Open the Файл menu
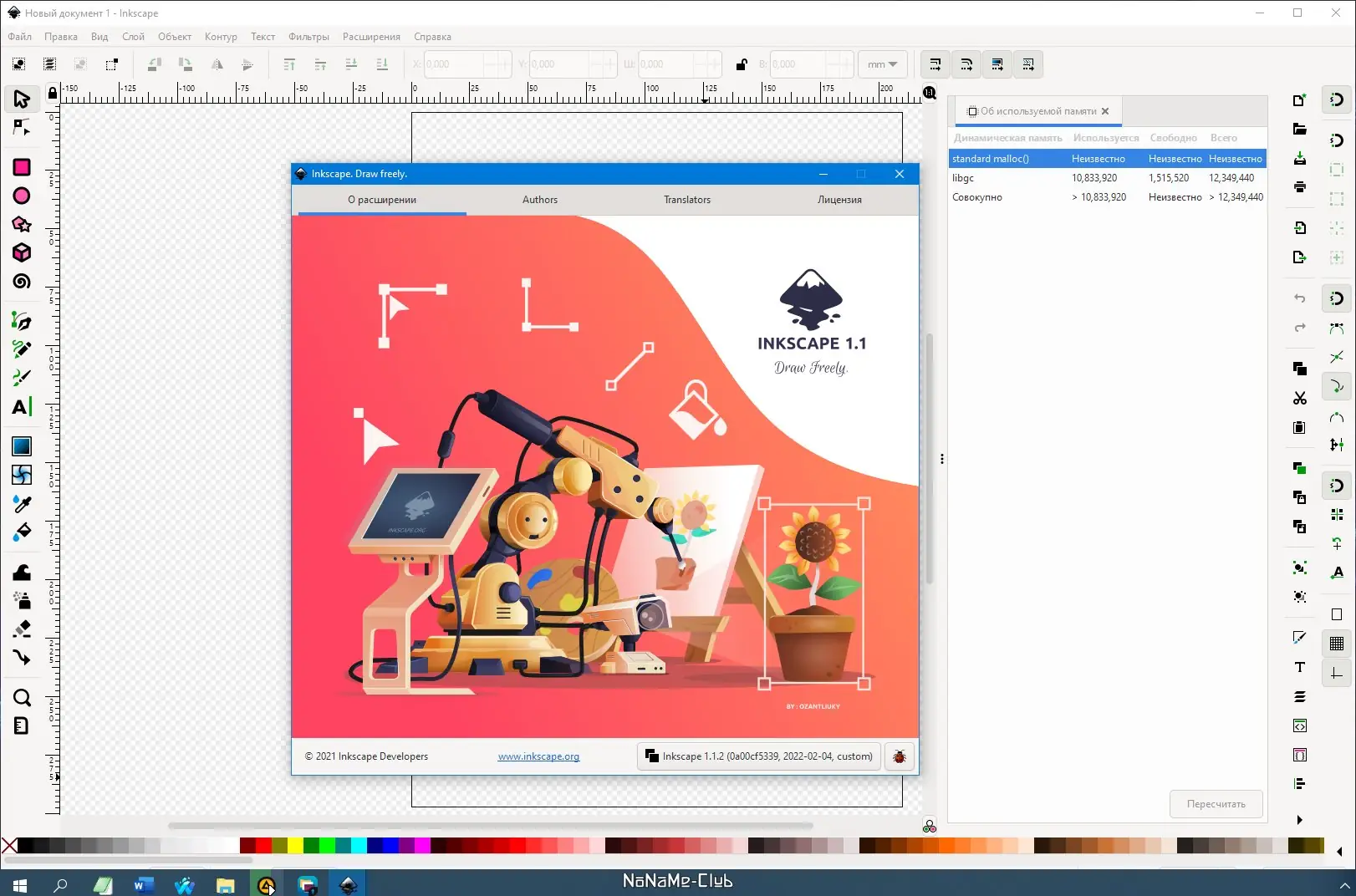 tap(20, 37)
